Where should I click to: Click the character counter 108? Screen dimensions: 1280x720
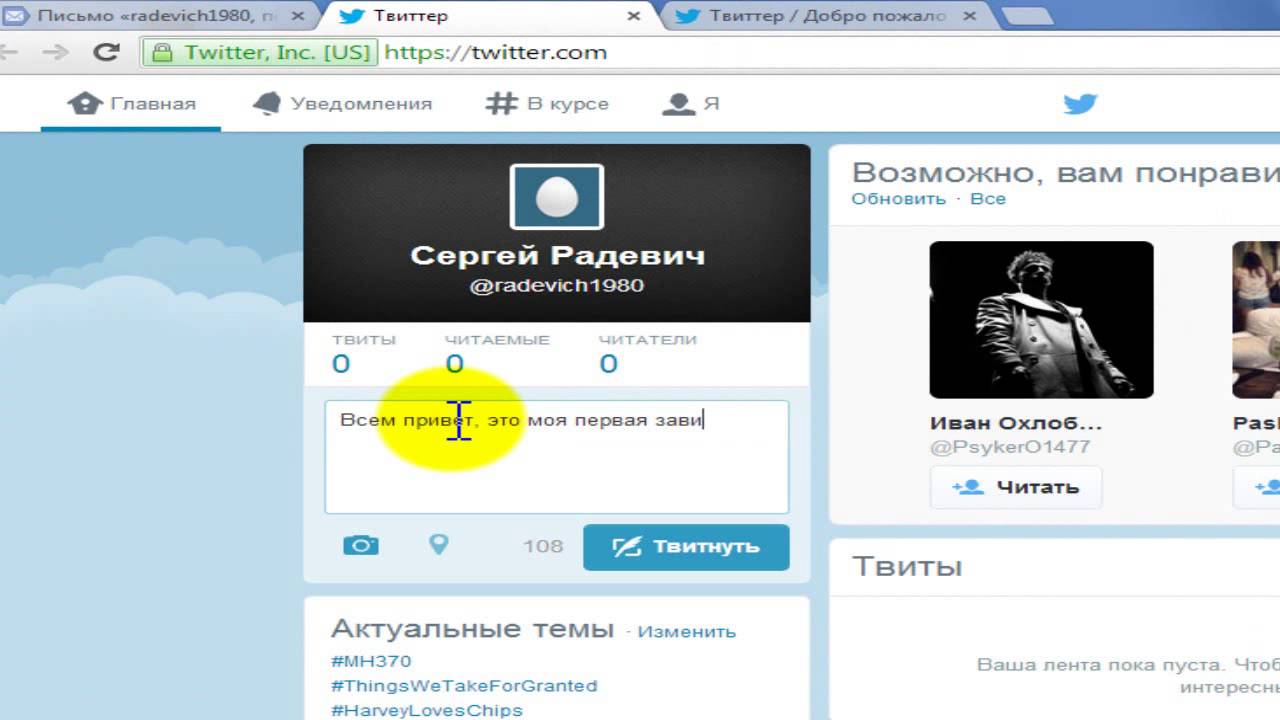point(543,547)
